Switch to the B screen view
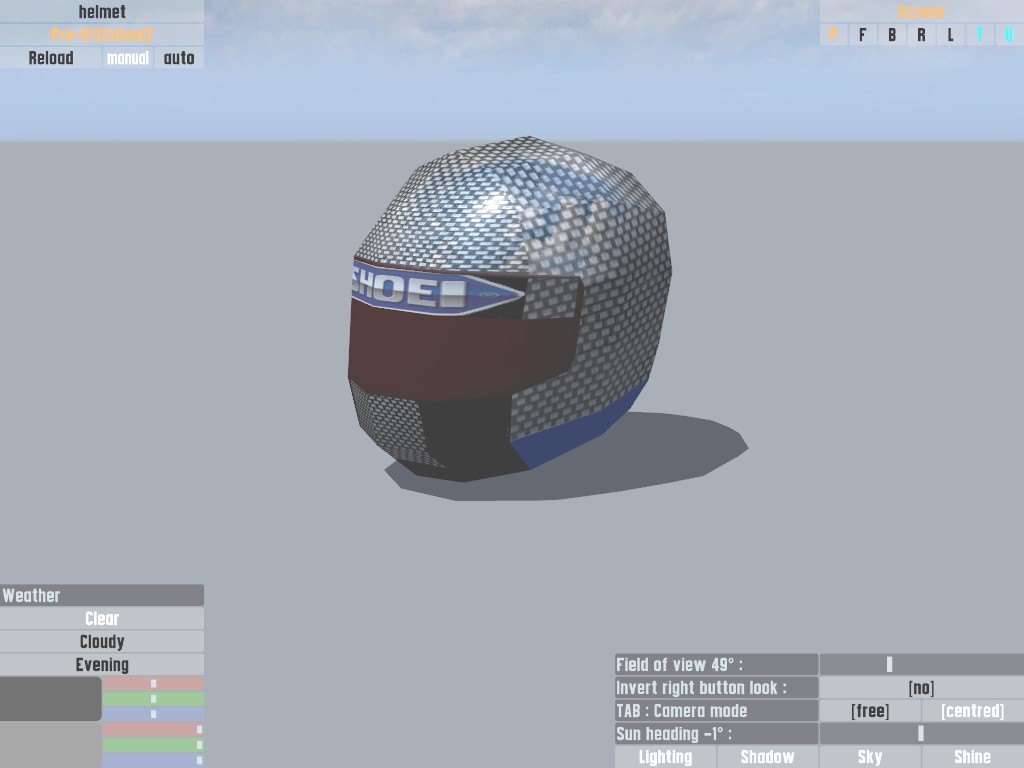 (x=892, y=35)
